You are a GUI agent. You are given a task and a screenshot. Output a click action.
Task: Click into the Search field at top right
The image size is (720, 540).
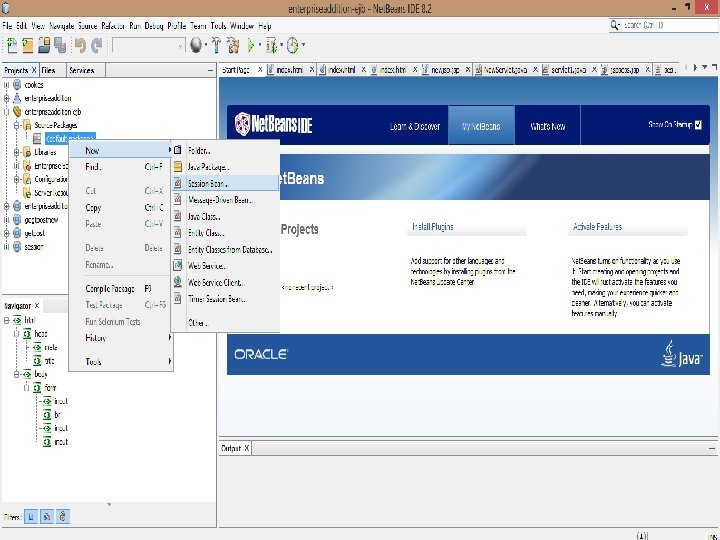click(x=669, y=25)
